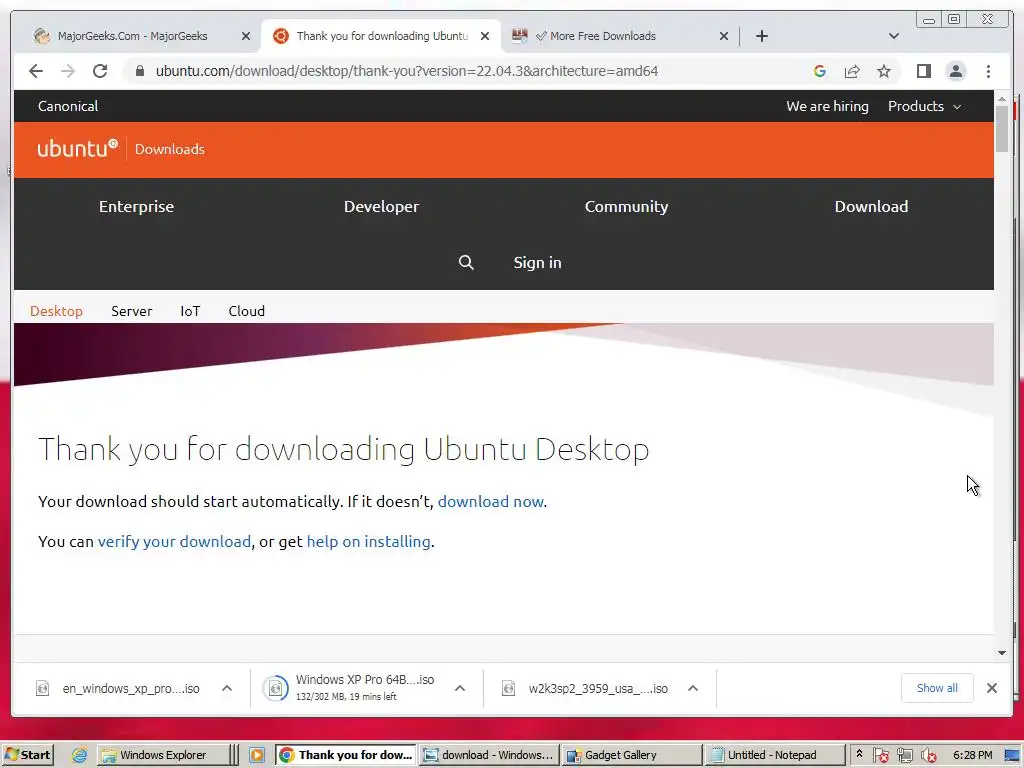Expand options for Windows XP Pro 64B iso

pos(460,688)
